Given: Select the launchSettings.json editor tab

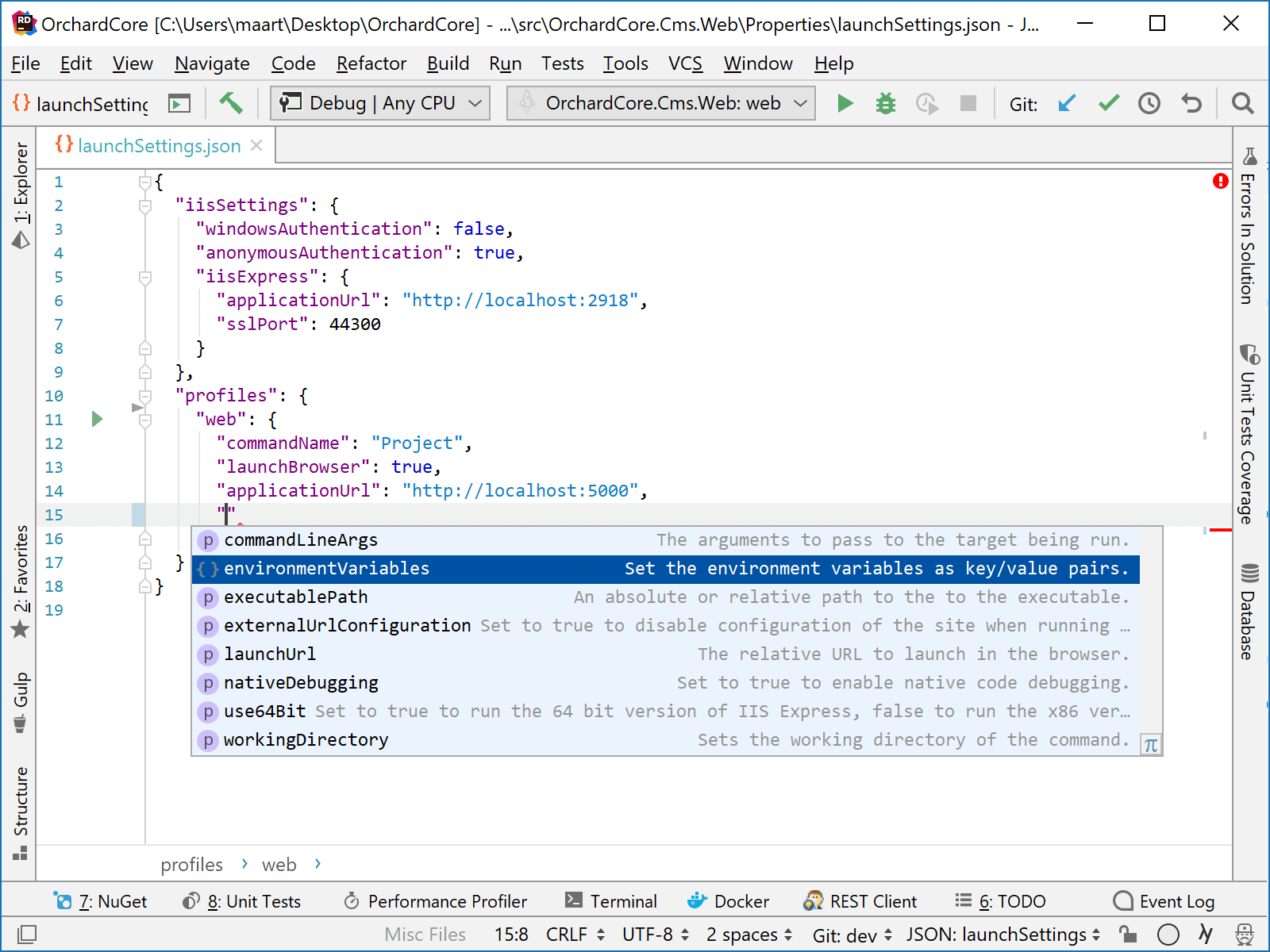Looking at the screenshot, I should click(x=158, y=145).
